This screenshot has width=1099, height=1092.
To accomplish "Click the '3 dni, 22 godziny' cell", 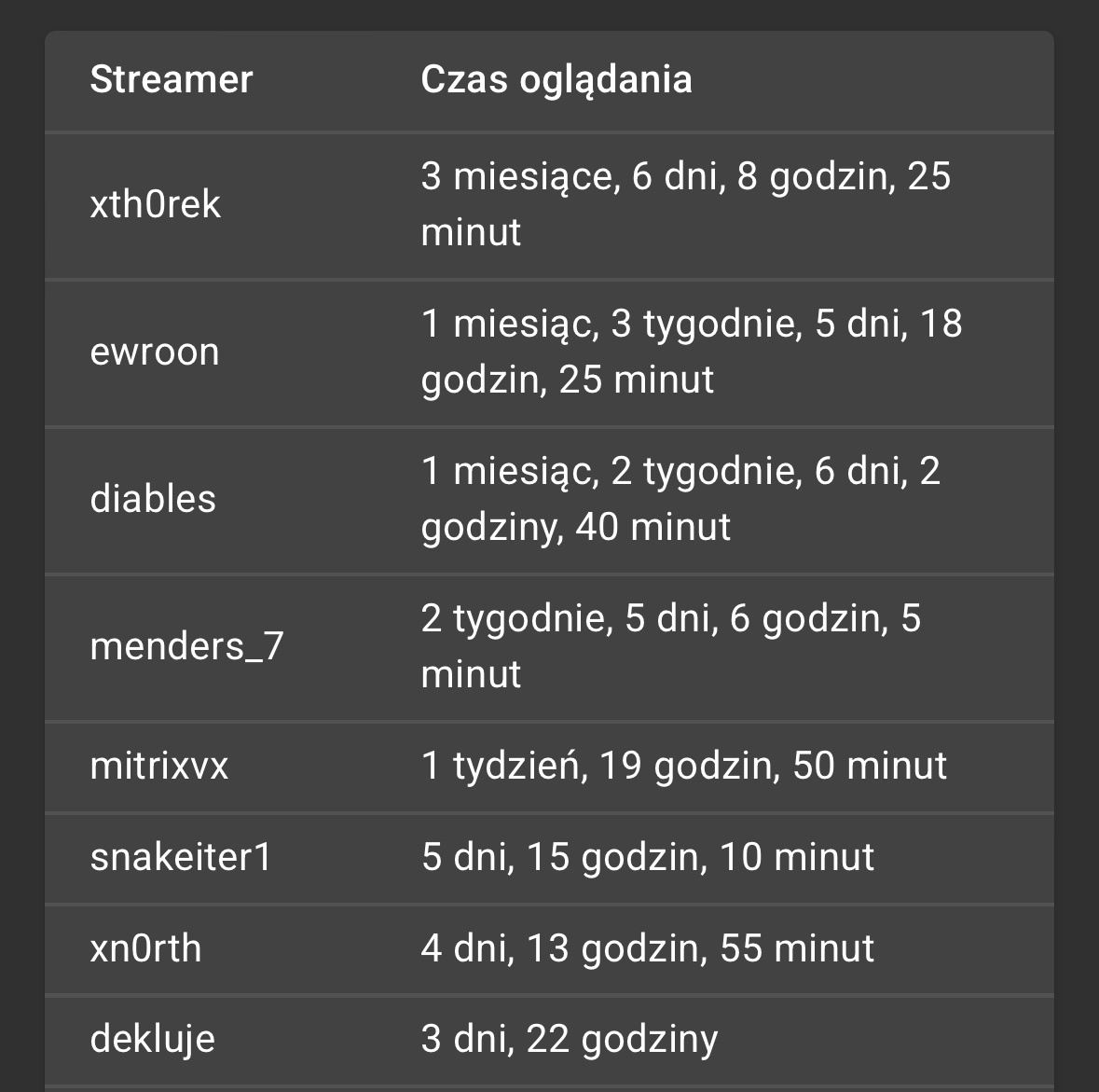I will [569, 1039].
